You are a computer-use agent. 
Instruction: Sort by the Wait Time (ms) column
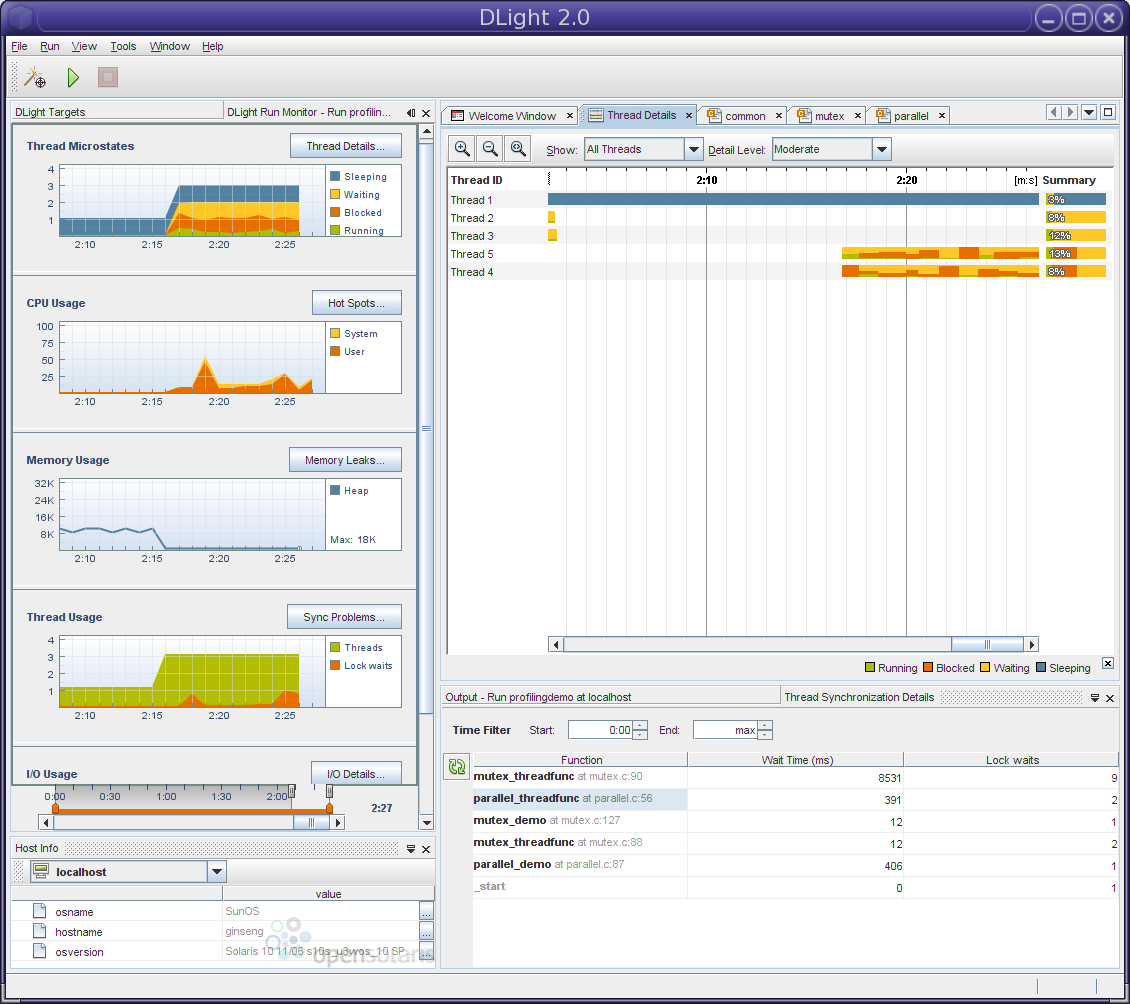pyautogui.click(x=796, y=760)
